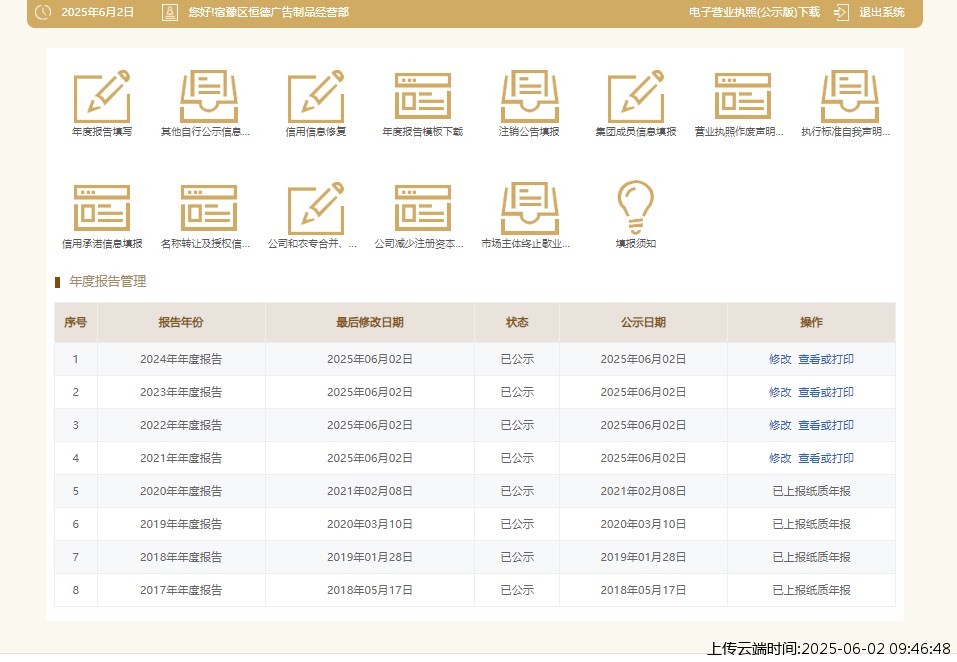
Task: Click 2019年01月28日 in the 最后修改日期 column
Action: tap(370, 557)
